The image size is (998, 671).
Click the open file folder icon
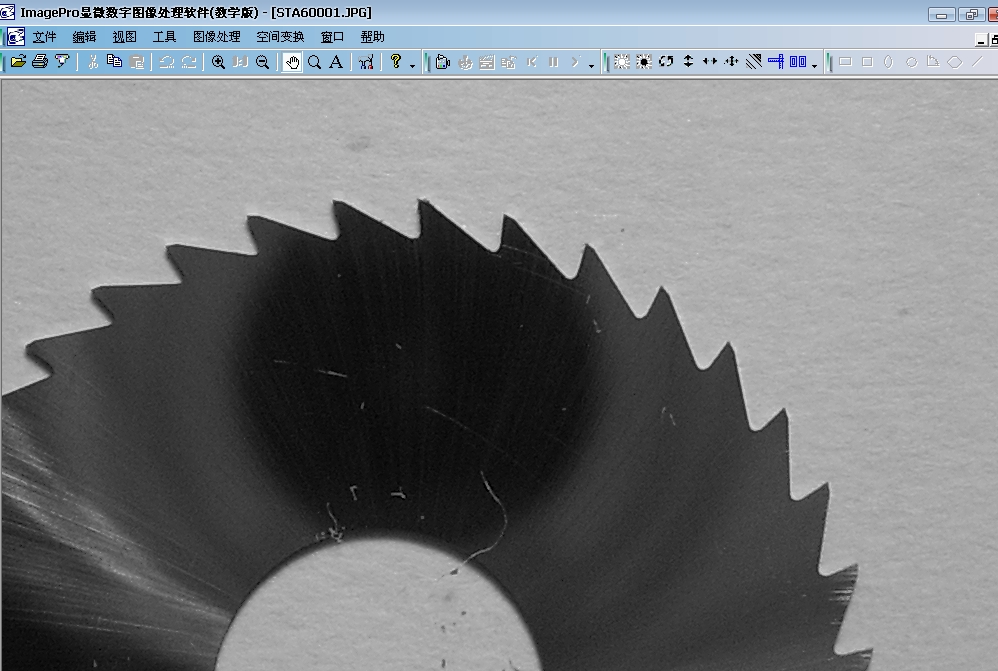click(18, 62)
